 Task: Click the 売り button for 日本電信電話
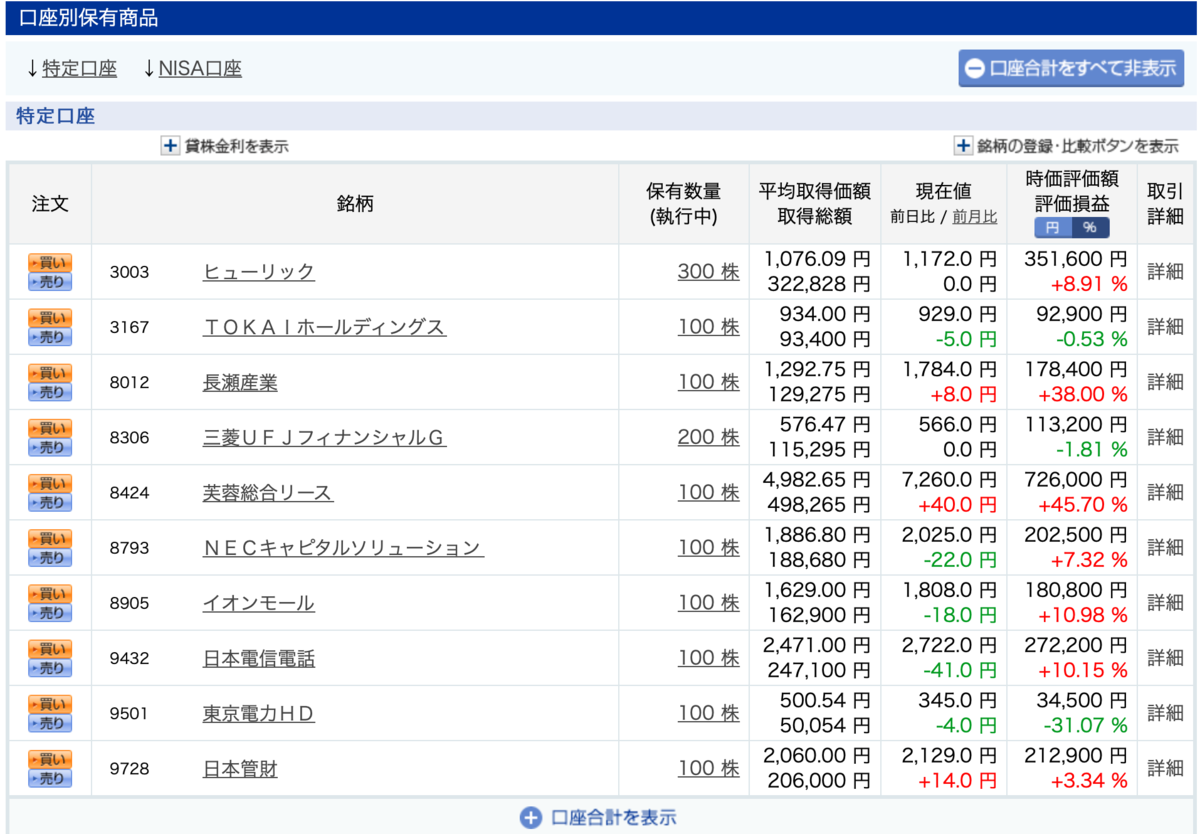coord(49,668)
